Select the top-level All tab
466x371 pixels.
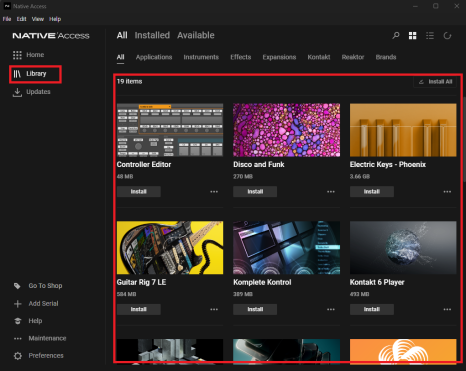[122, 35]
